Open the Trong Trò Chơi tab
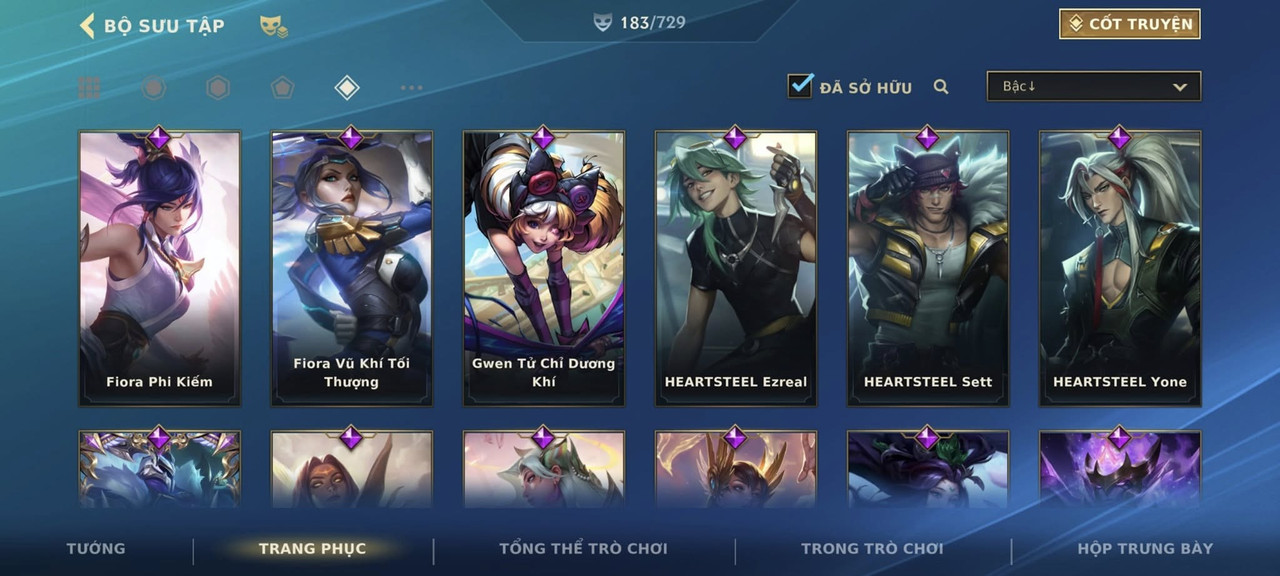Image resolution: width=1280 pixels, height=576 pixels. point(872,548)
